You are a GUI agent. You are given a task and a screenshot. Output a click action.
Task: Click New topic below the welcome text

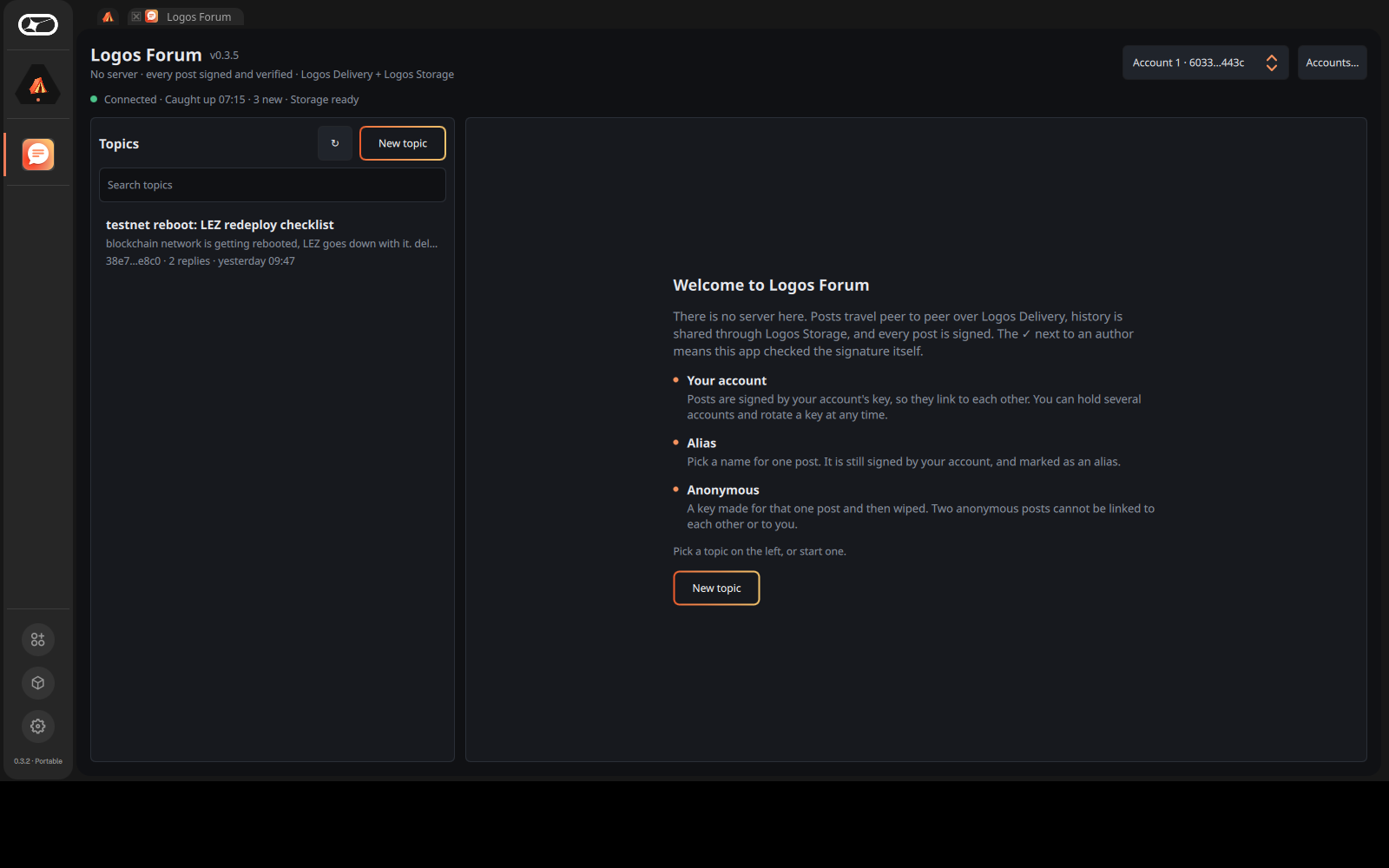[x=716, y=588]
